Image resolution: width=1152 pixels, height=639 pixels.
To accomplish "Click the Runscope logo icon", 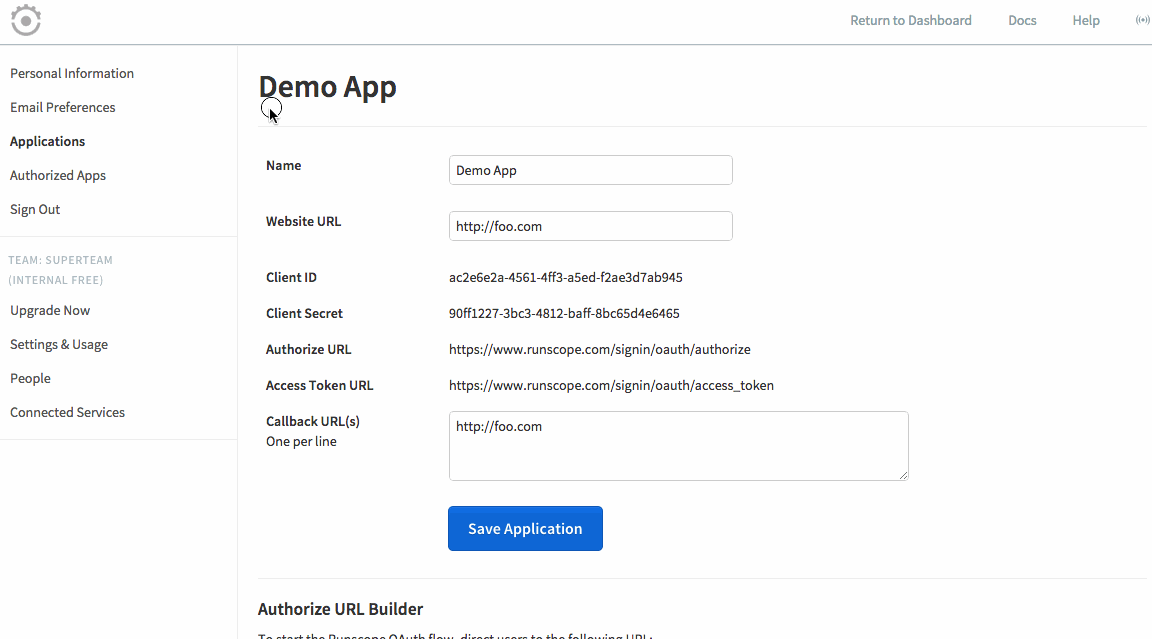I will point(26,20).
